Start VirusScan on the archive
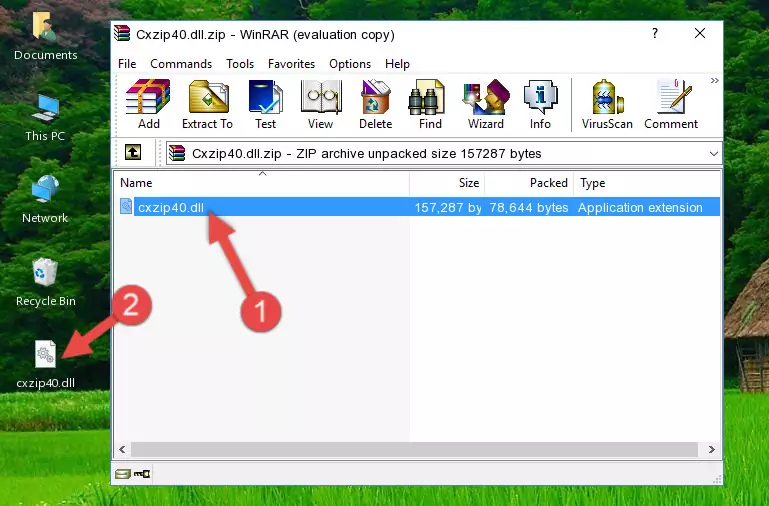 pyautogui.click(x=607, y=104)
